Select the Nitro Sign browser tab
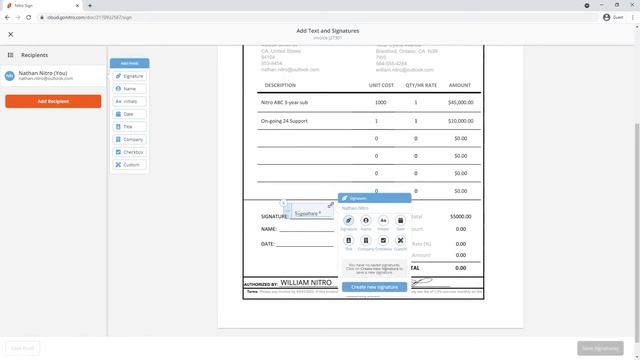The width and height of the screenshot is (640, 360). tap(42, 6)
